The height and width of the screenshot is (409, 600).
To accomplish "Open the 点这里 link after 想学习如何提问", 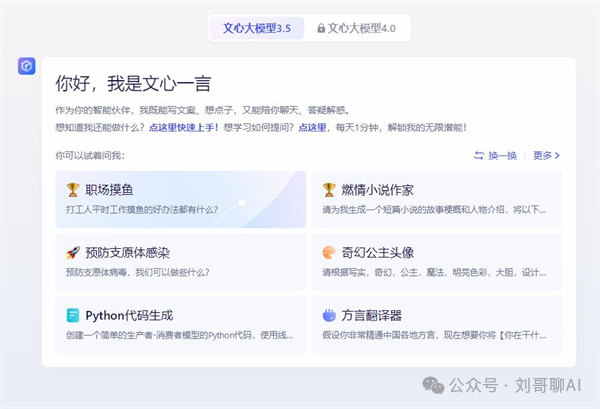I will click(x=312, y=127).
